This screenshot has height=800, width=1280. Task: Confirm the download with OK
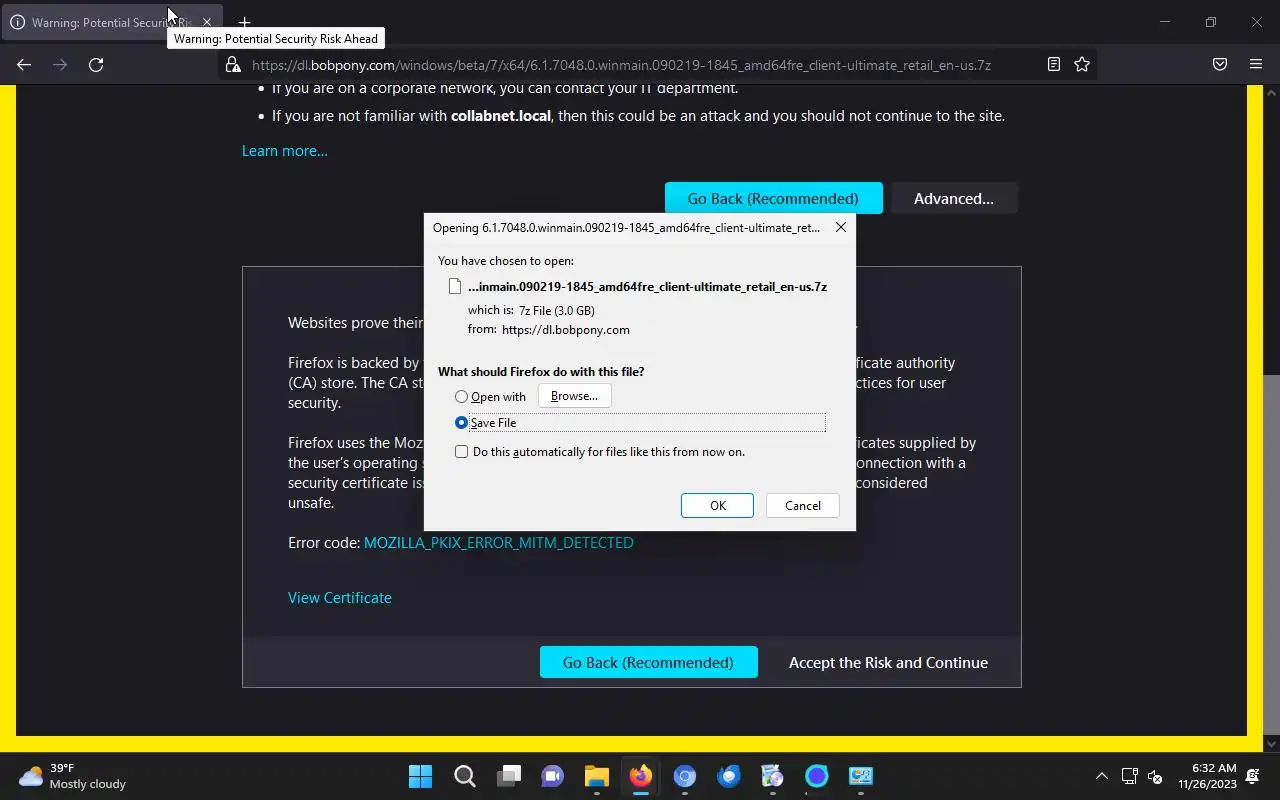718,505
